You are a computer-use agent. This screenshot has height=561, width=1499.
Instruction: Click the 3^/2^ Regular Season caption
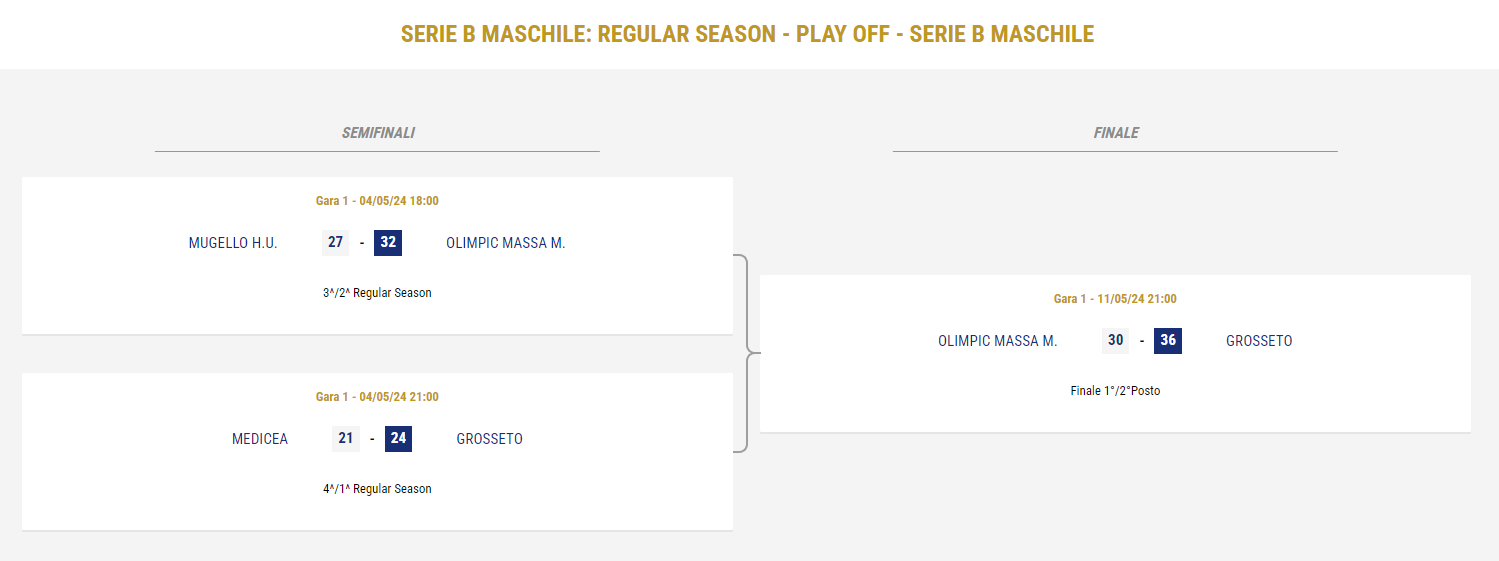tap(377, 293)
